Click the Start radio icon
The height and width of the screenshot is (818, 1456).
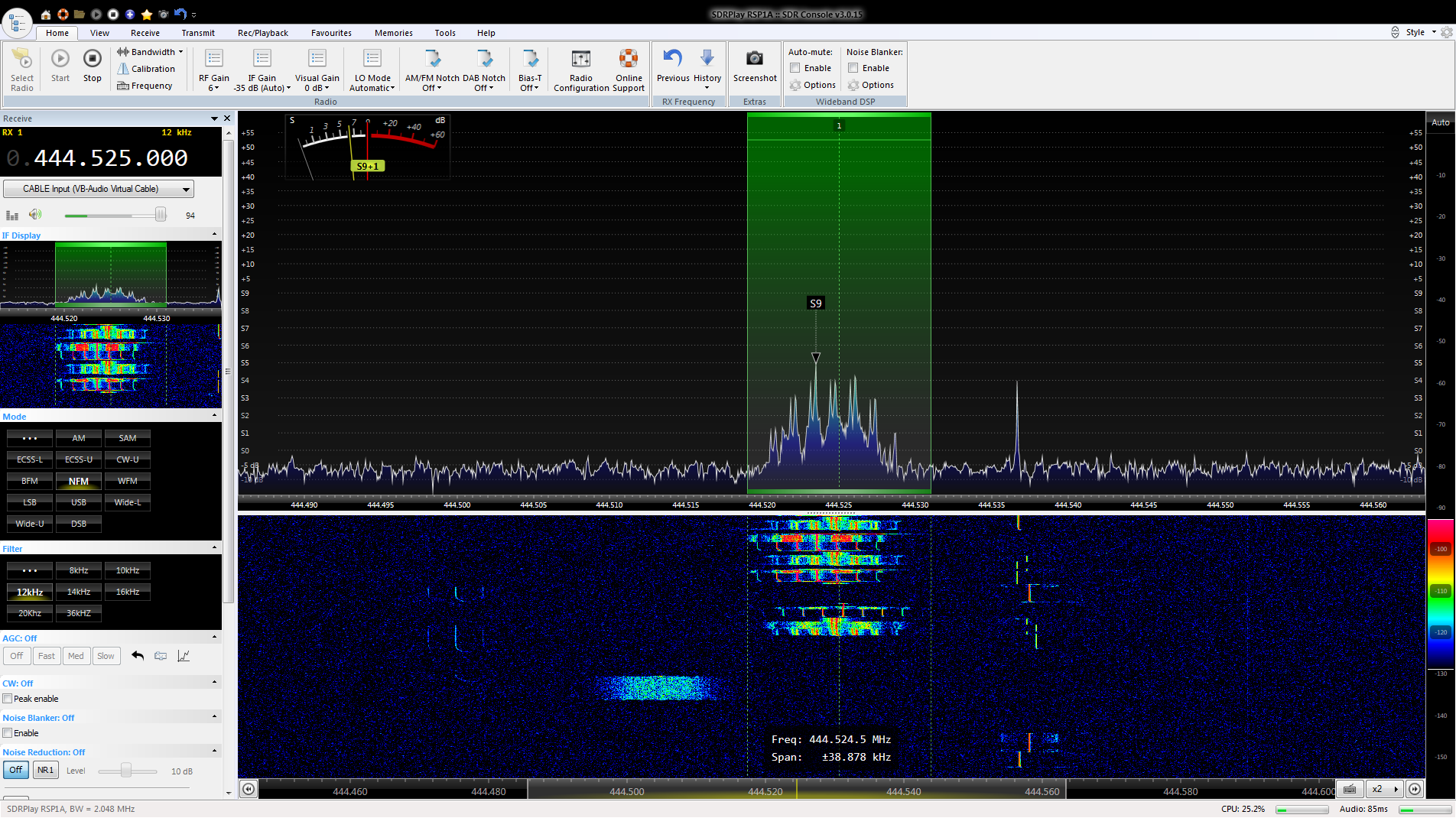coord(60,59)
